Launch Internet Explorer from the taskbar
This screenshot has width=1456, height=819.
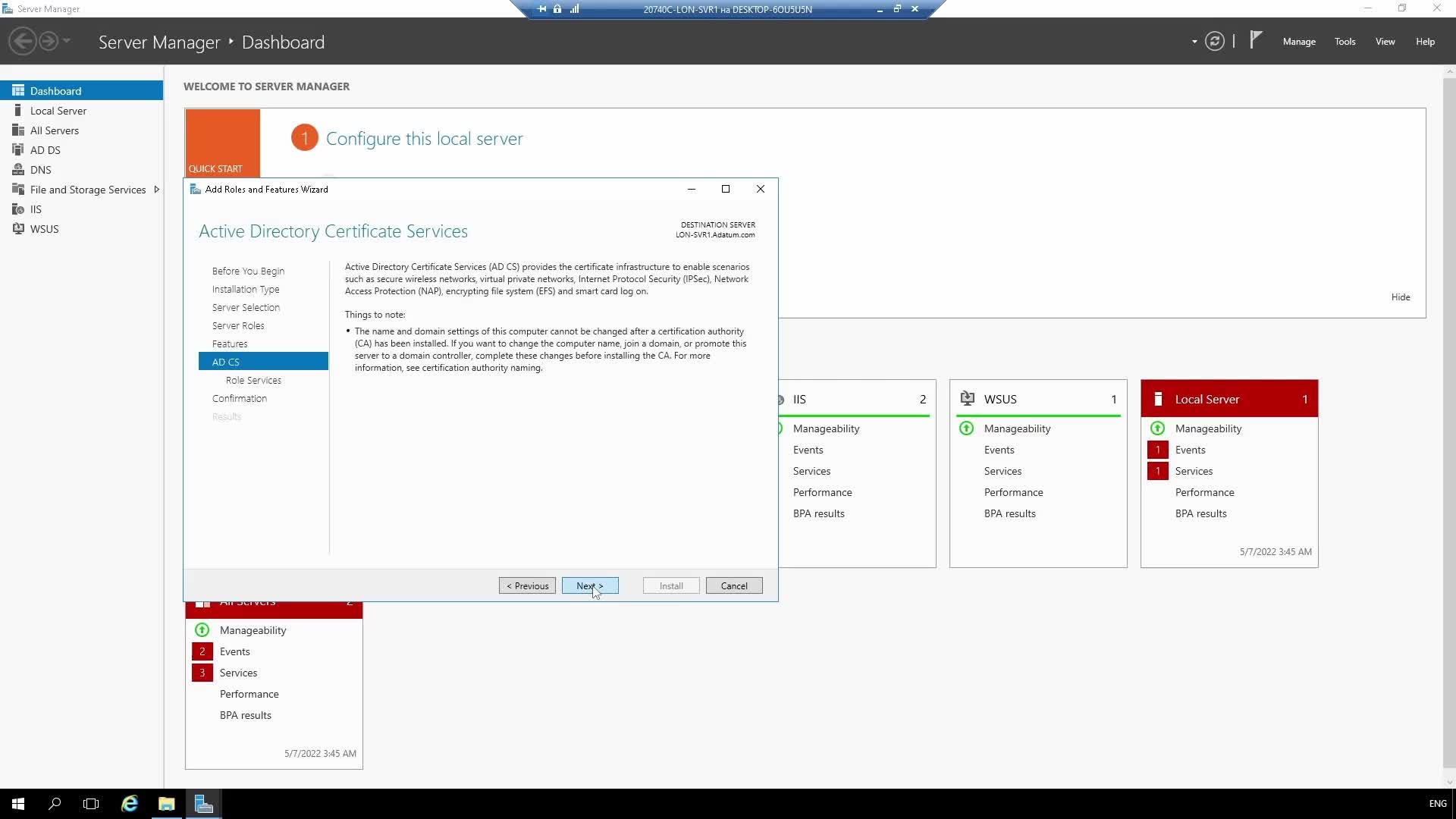coord(130,803)
